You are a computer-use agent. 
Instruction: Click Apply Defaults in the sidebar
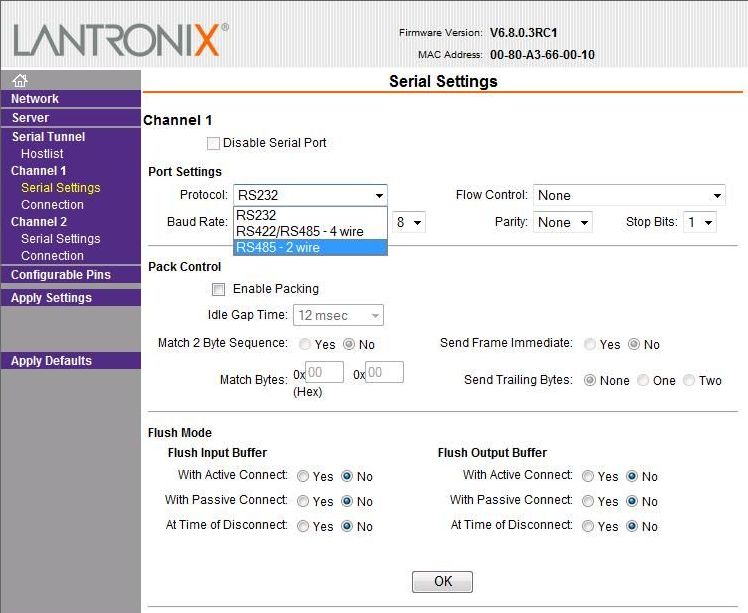click(51, 361)
